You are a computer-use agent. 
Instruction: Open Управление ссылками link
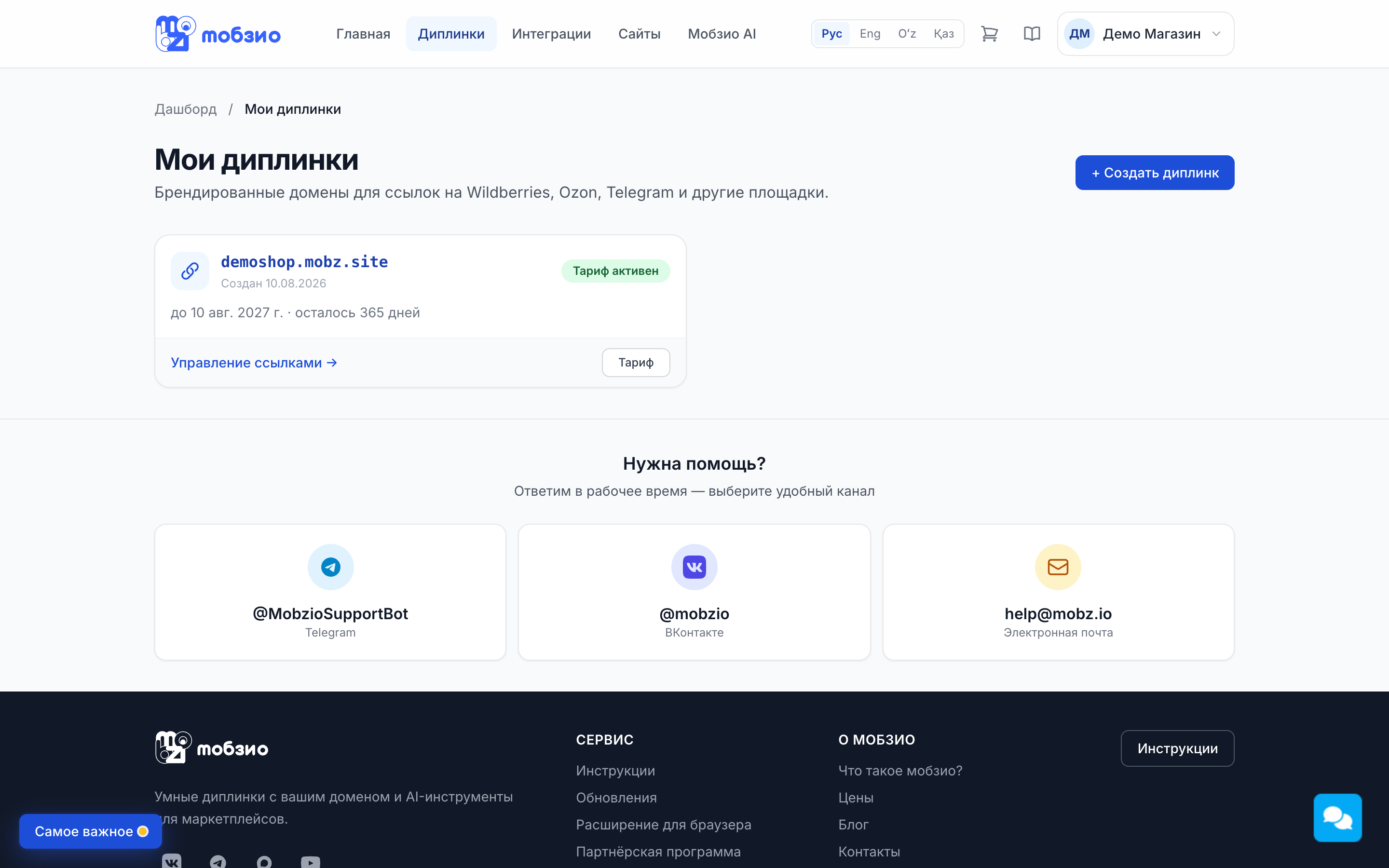click(x=254, y=363)
